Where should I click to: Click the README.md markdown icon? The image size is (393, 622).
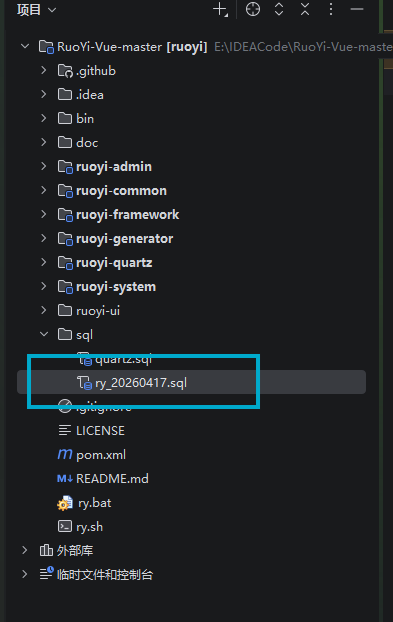tap(65, 478)
